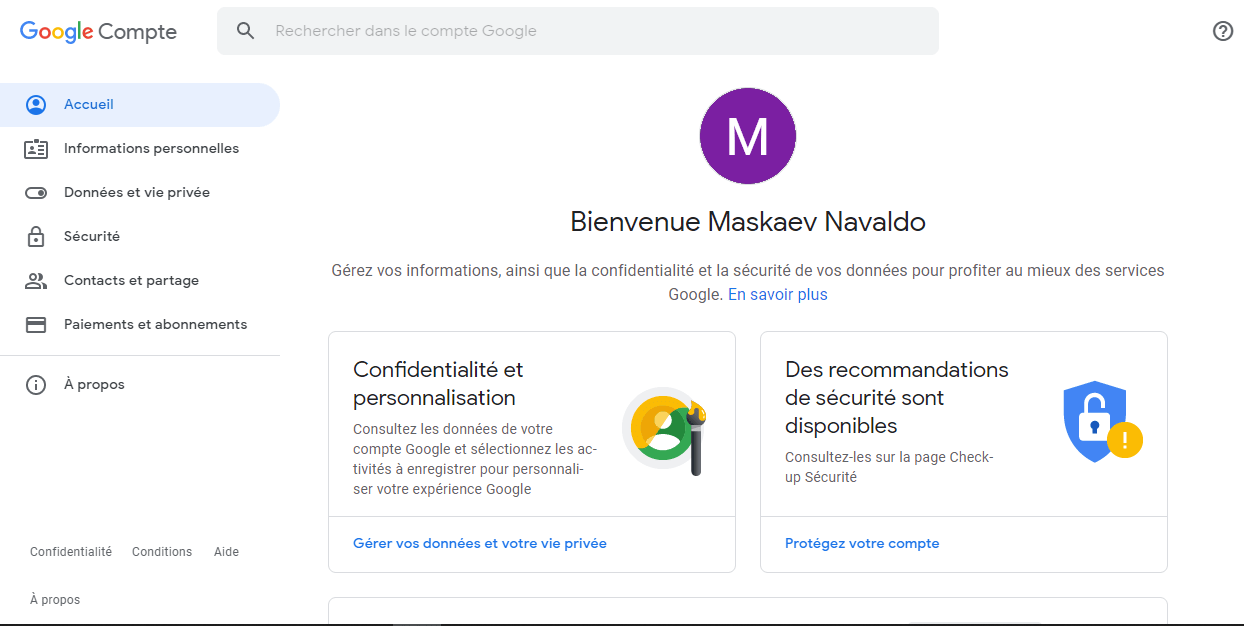Open Informations personnelles section
The width and height of the screenshot is (1244, 626).
[x=140, y=148]
